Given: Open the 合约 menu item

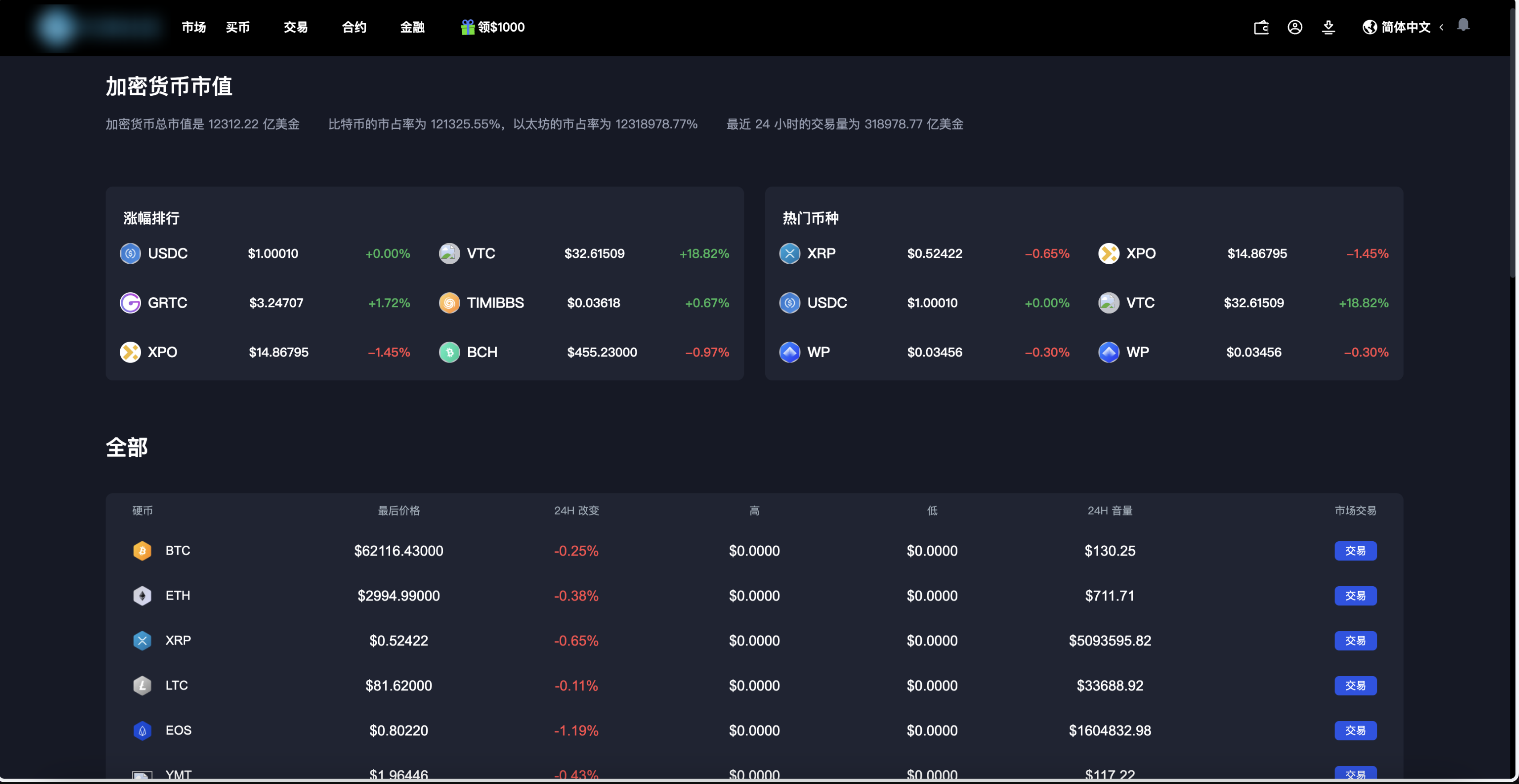Looking at the screenshot, I should coord(354,27).
